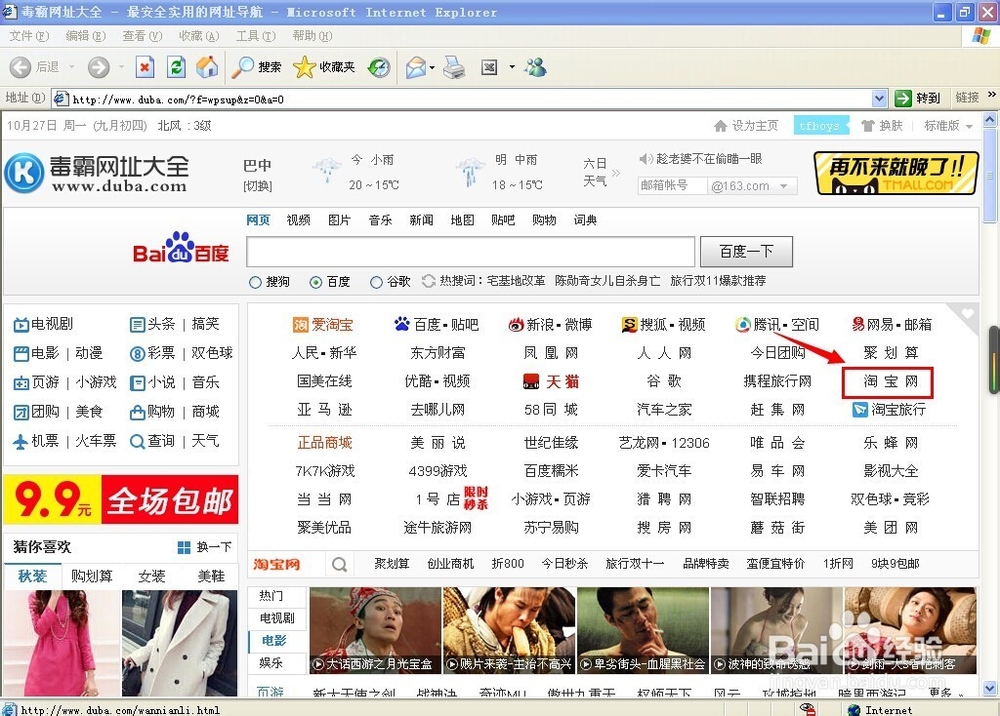Open the Mail envelope toolbar icon

pyautogui.click(x=416, y=67)
